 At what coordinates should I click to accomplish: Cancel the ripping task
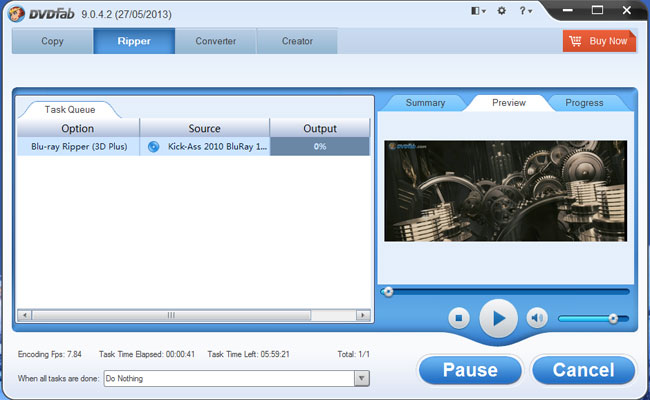[x=583, y=370]
